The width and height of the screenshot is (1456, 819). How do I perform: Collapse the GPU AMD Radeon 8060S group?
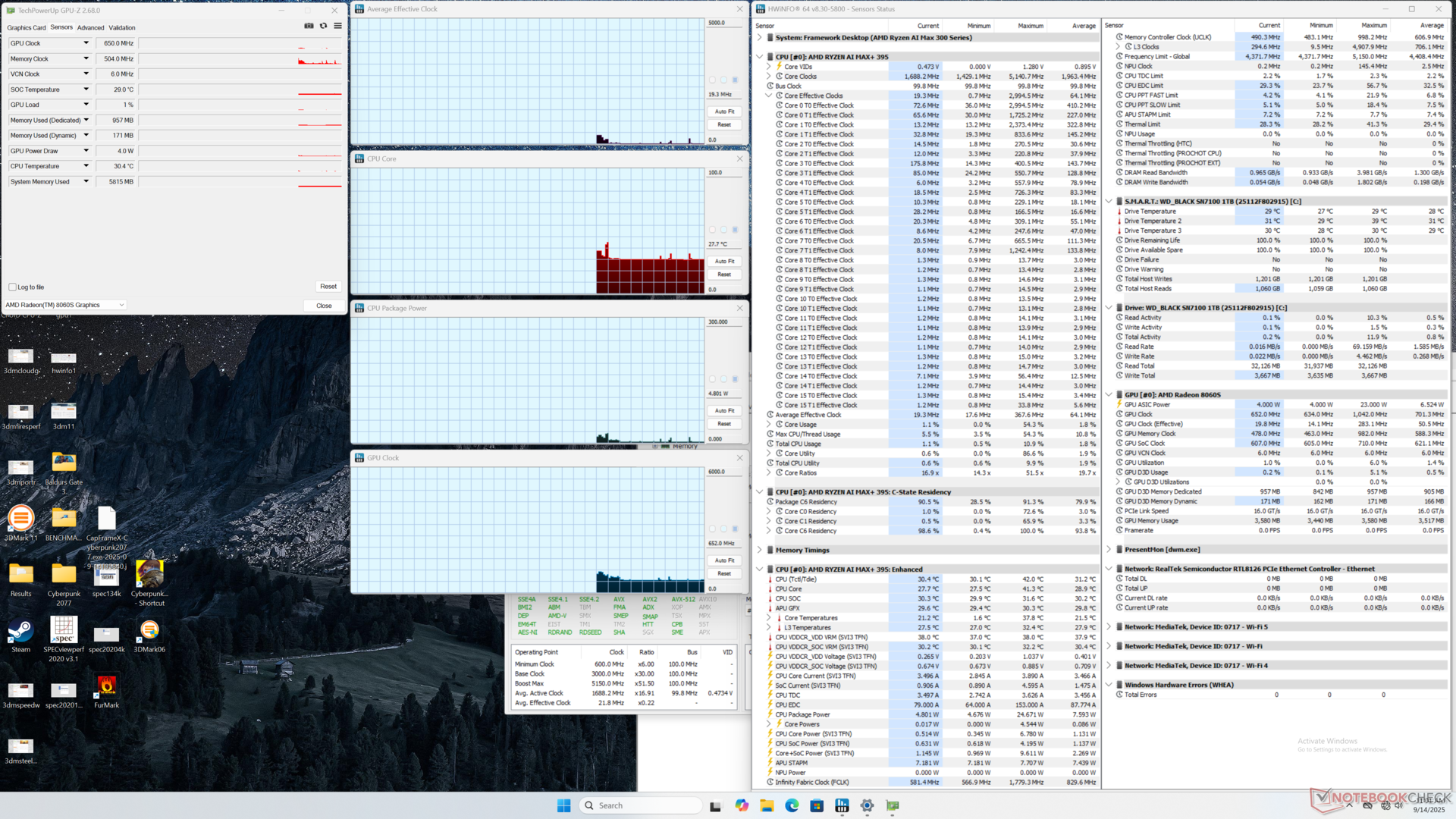pyautogui.click(x=1109, y=395)
